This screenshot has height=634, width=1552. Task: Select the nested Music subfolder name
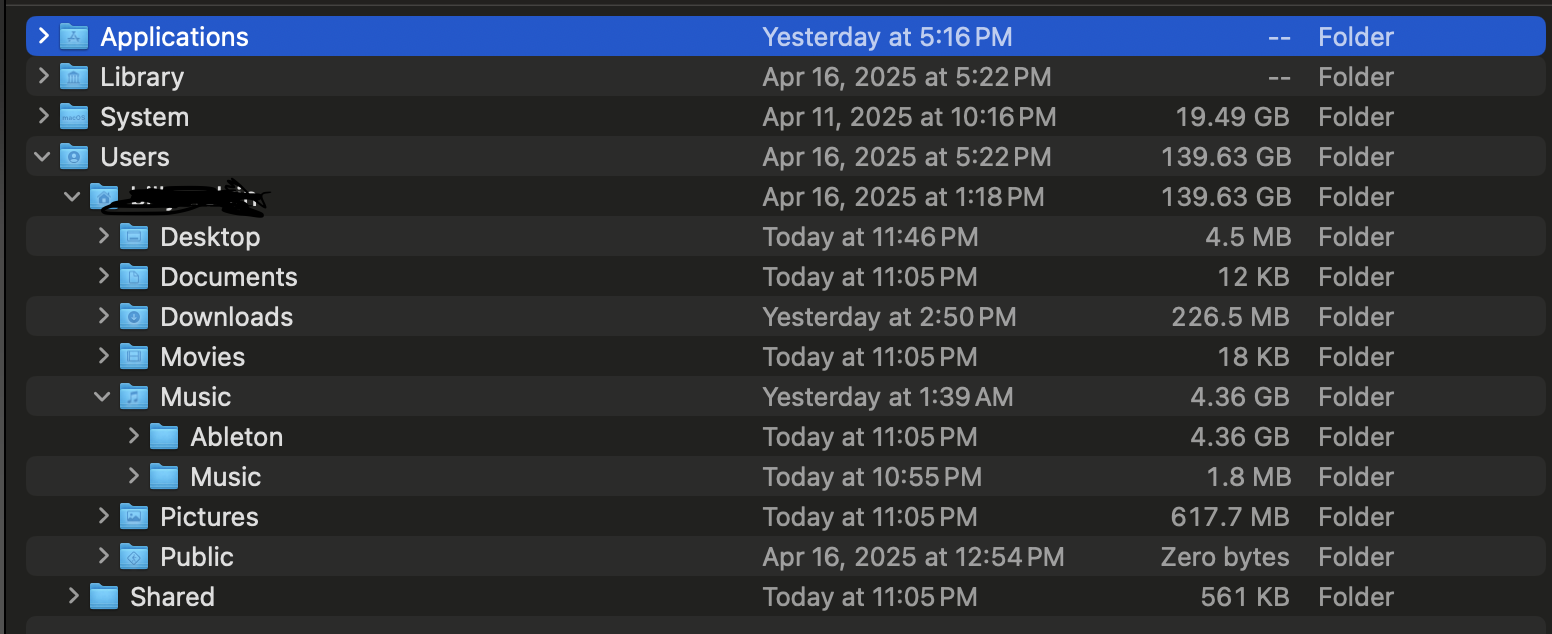tap(226, 477)
